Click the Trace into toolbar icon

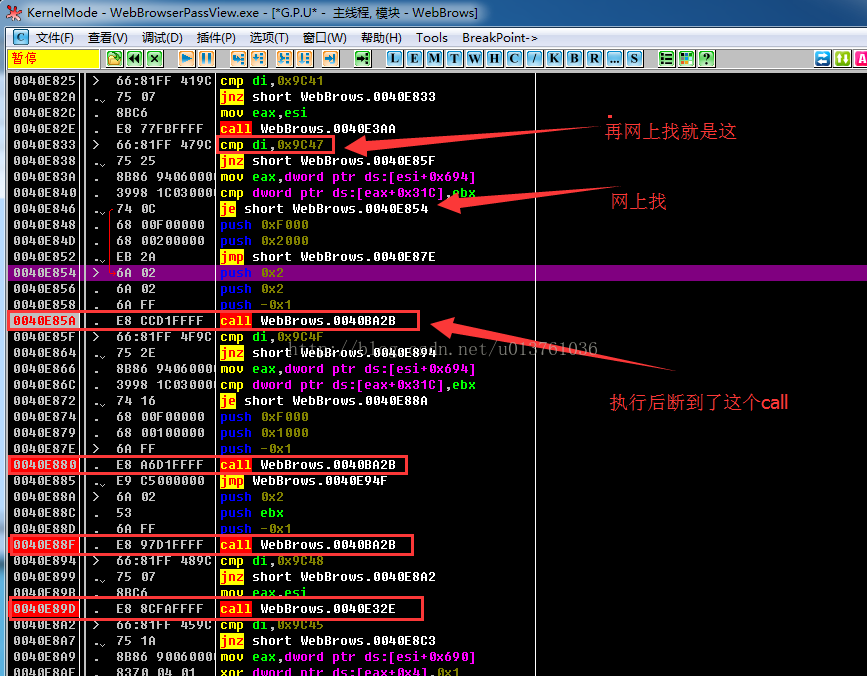tap(284, 59)
